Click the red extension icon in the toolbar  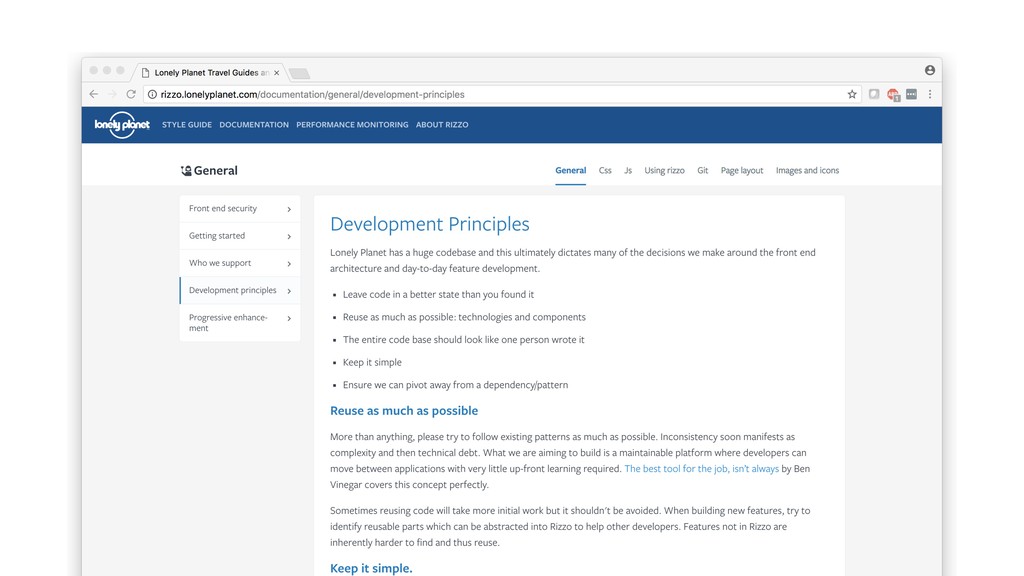coord(893,95)
